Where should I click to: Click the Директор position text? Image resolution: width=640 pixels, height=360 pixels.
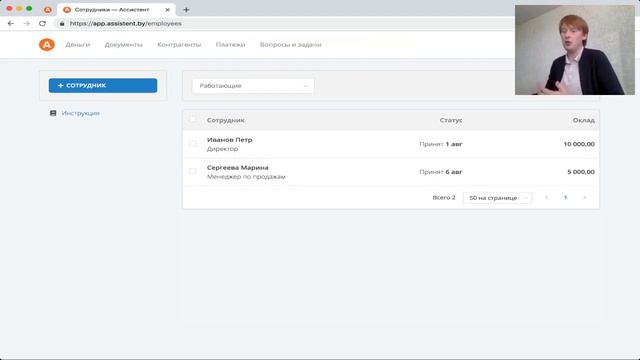[x=222, y=149]
